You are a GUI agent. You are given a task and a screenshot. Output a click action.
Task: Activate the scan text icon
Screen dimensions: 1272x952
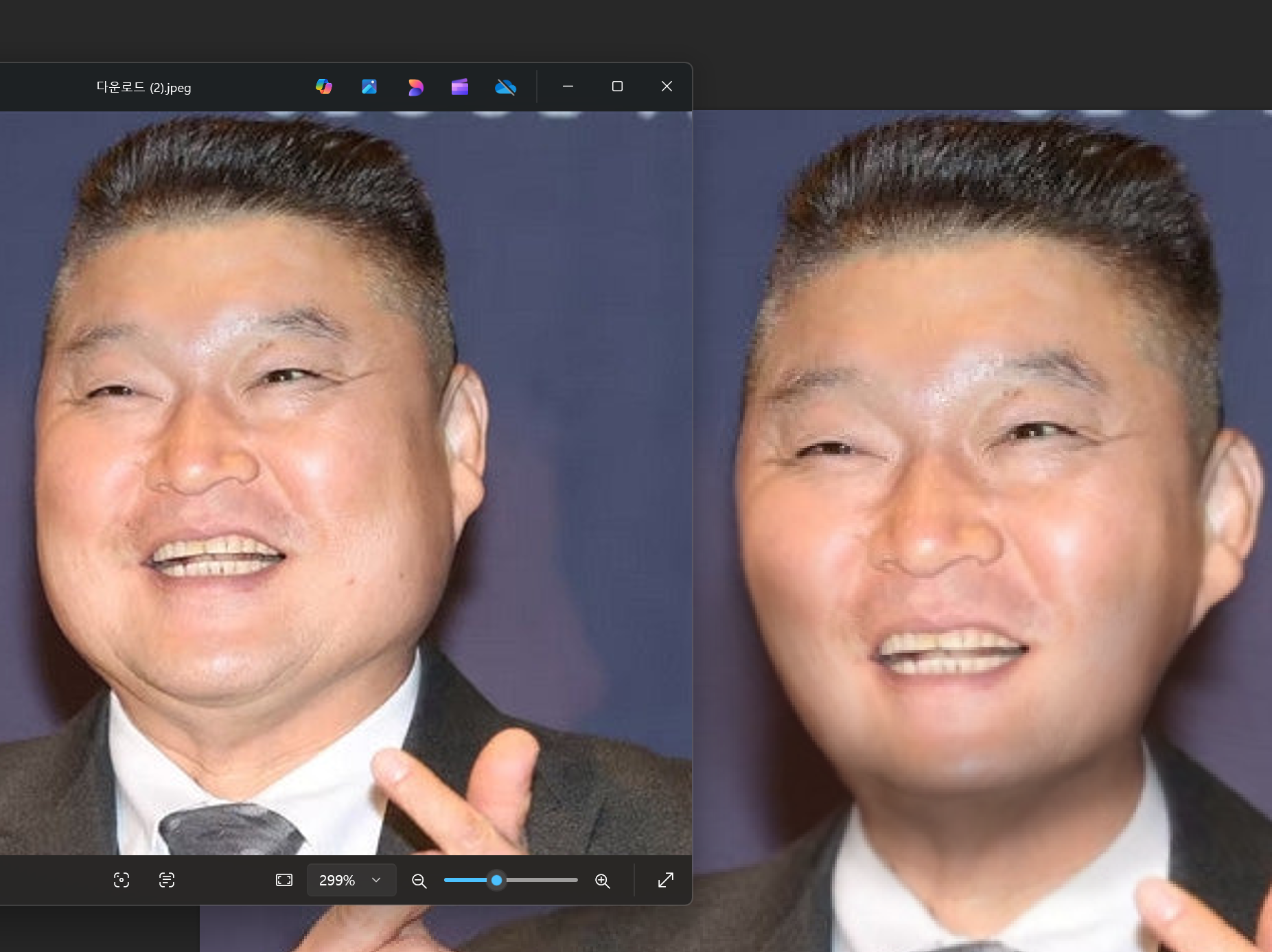pyautogui.click(x=167, y=880)
